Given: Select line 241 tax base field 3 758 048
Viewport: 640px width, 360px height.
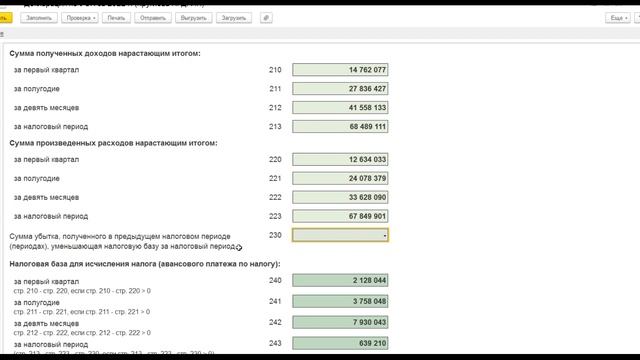Looking at the screenshot, I should tap(340, 301).
